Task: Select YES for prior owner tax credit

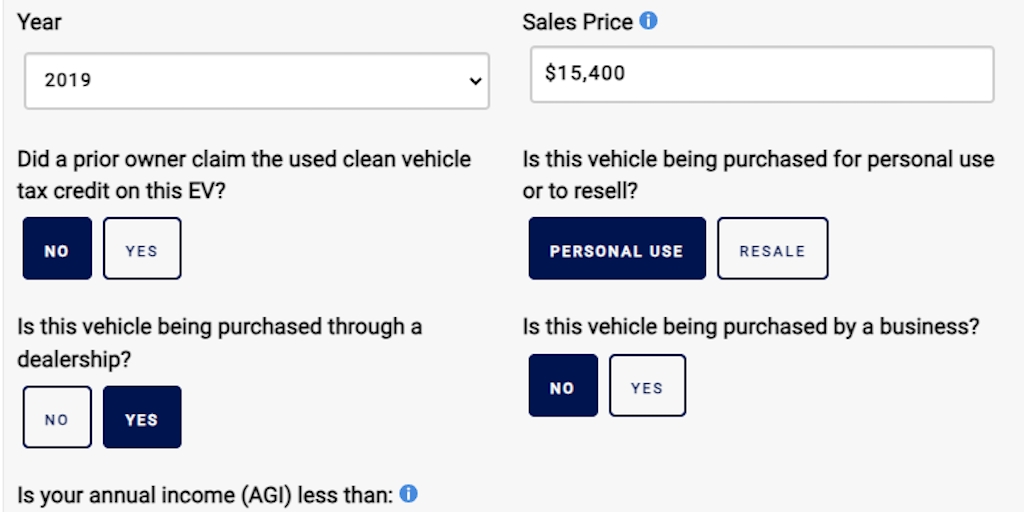Action: pyautogui.click(x=142, y=249)
